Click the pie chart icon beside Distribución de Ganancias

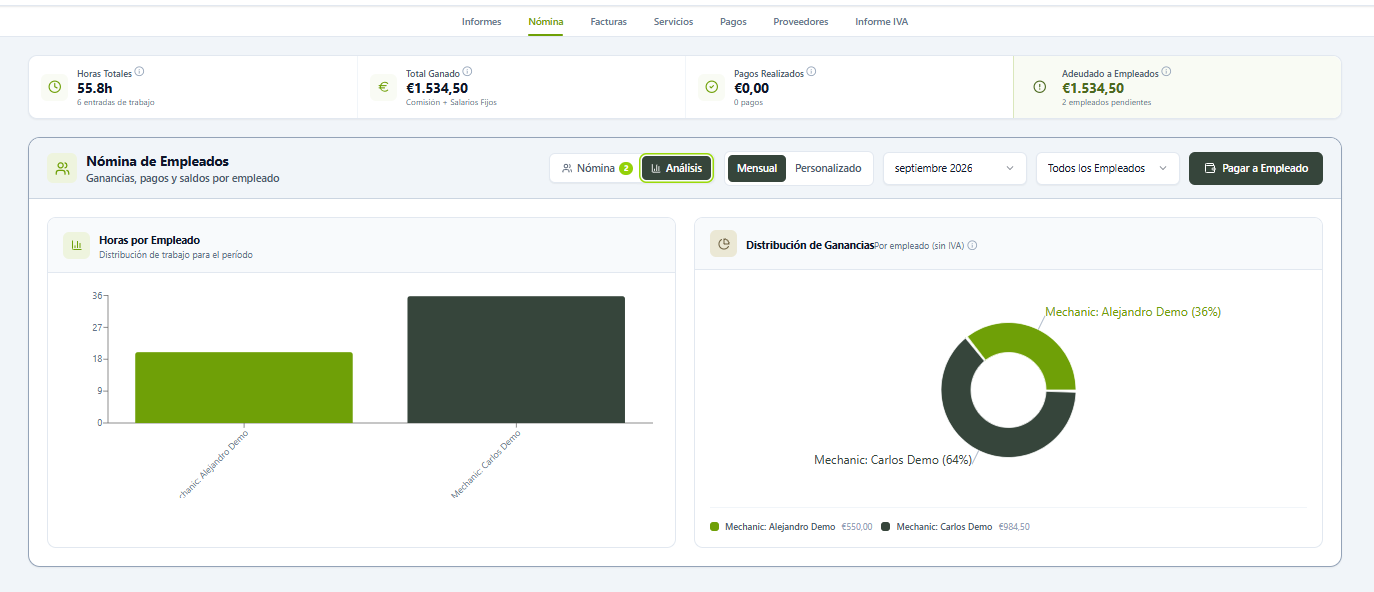tap(723, 245)
